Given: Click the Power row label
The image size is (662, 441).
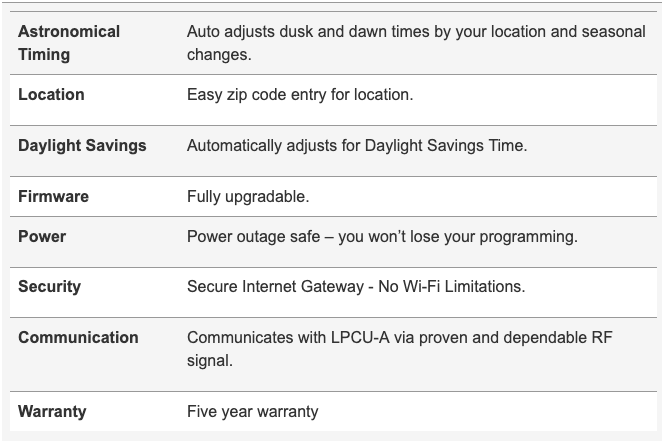Looking at the screenshot, I should pyautogui.click(x=42, y=237).
